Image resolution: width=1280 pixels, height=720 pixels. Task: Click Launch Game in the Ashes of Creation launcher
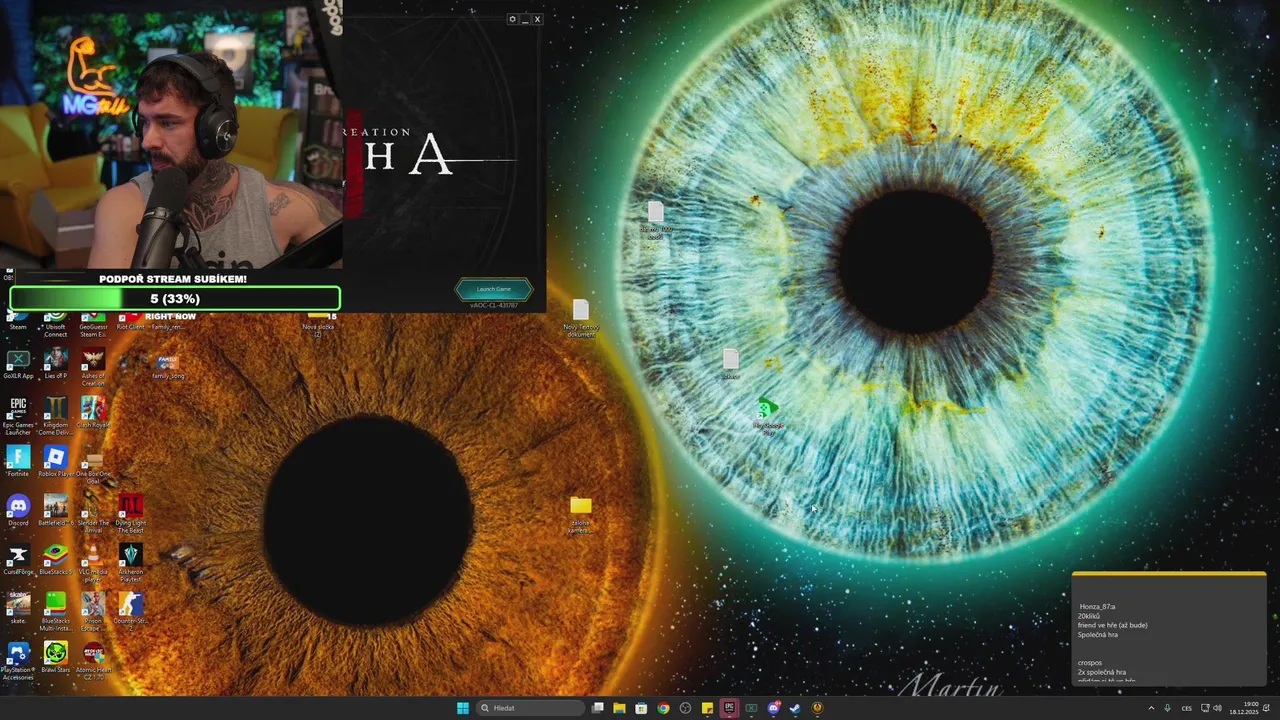pos(493,289)
